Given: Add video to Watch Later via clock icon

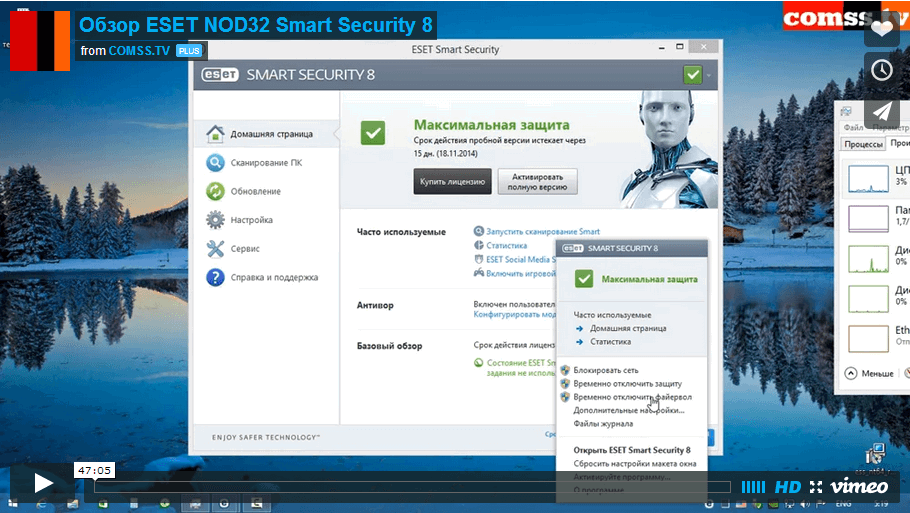Looking at the screenshot, I should [x=882, y=70].
